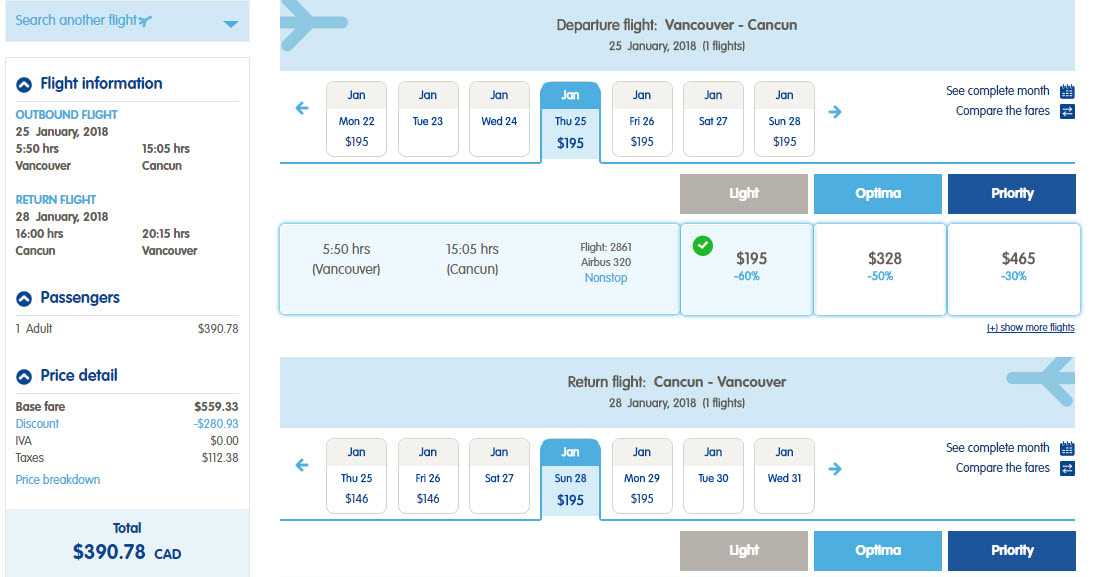Click the show more flights link
Screen dimensions: 1096x577
pyautogui.click(x=1030, y=328)
